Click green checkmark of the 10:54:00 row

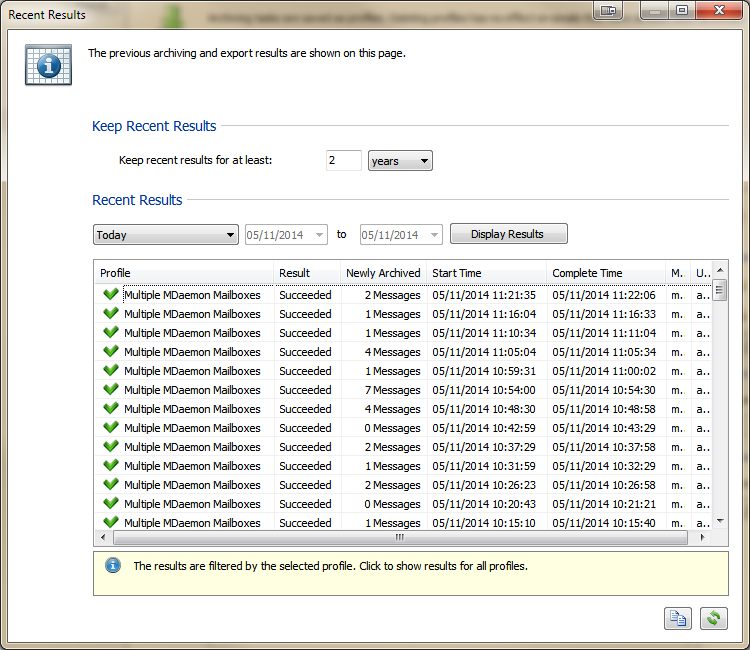pyautogui.click(x=110, y=389)
